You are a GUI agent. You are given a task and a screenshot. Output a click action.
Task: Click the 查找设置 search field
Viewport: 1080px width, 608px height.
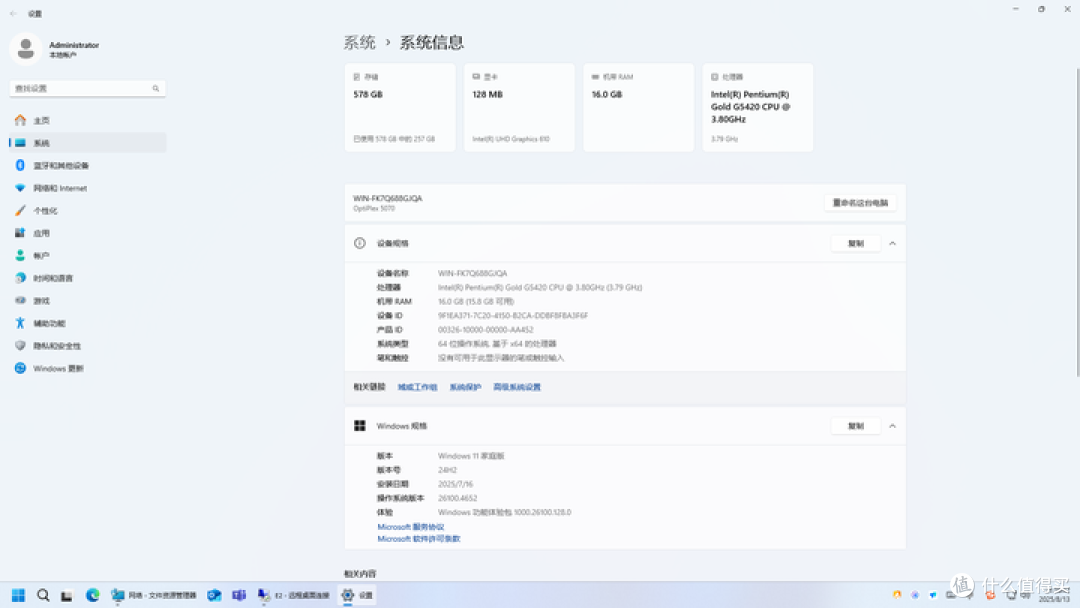(x=87, y=89)
